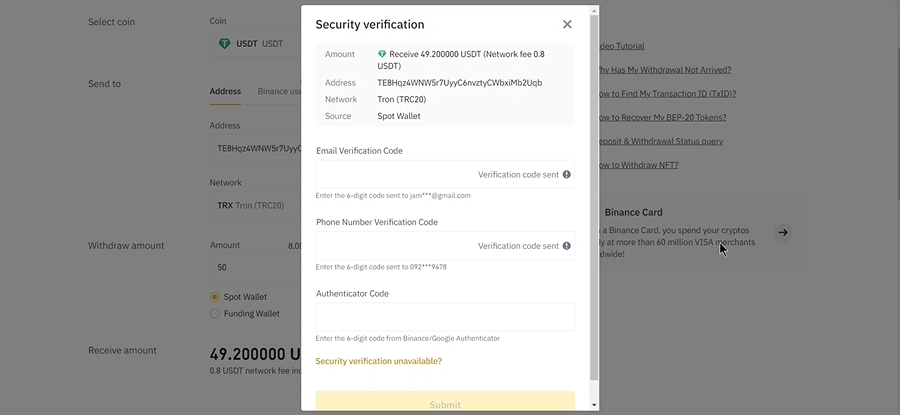Open the USDT coin dropdown
The image size is (900, 415).
coord(255,44)
